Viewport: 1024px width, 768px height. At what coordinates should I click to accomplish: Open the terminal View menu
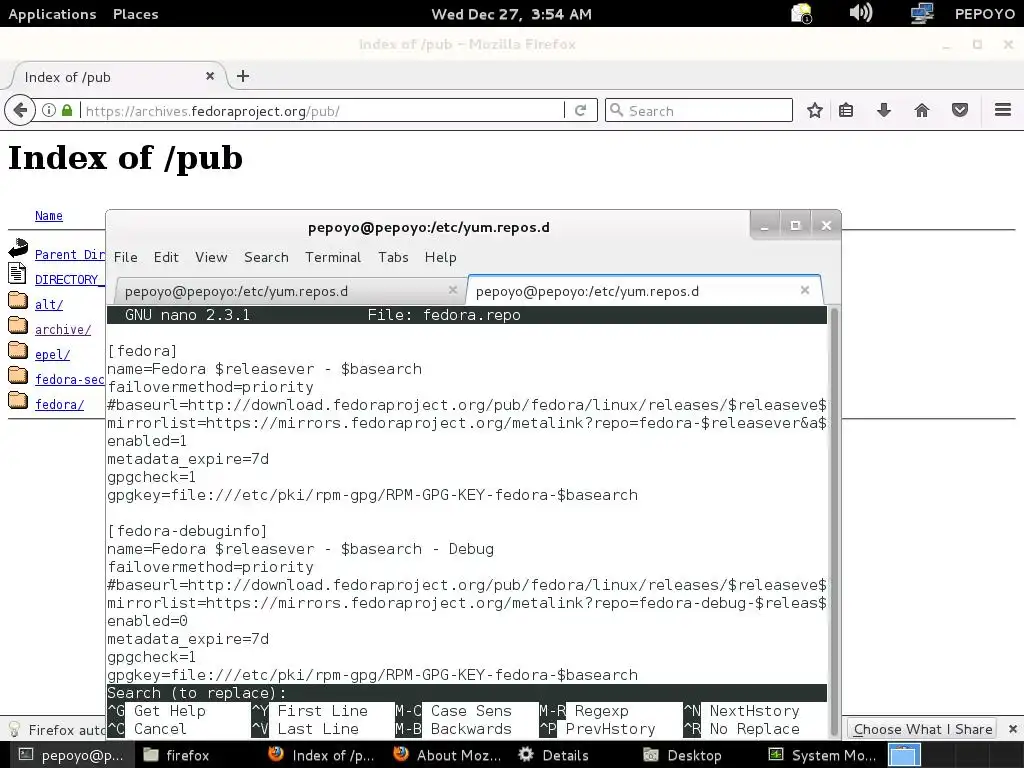click(x=211, y=257)
